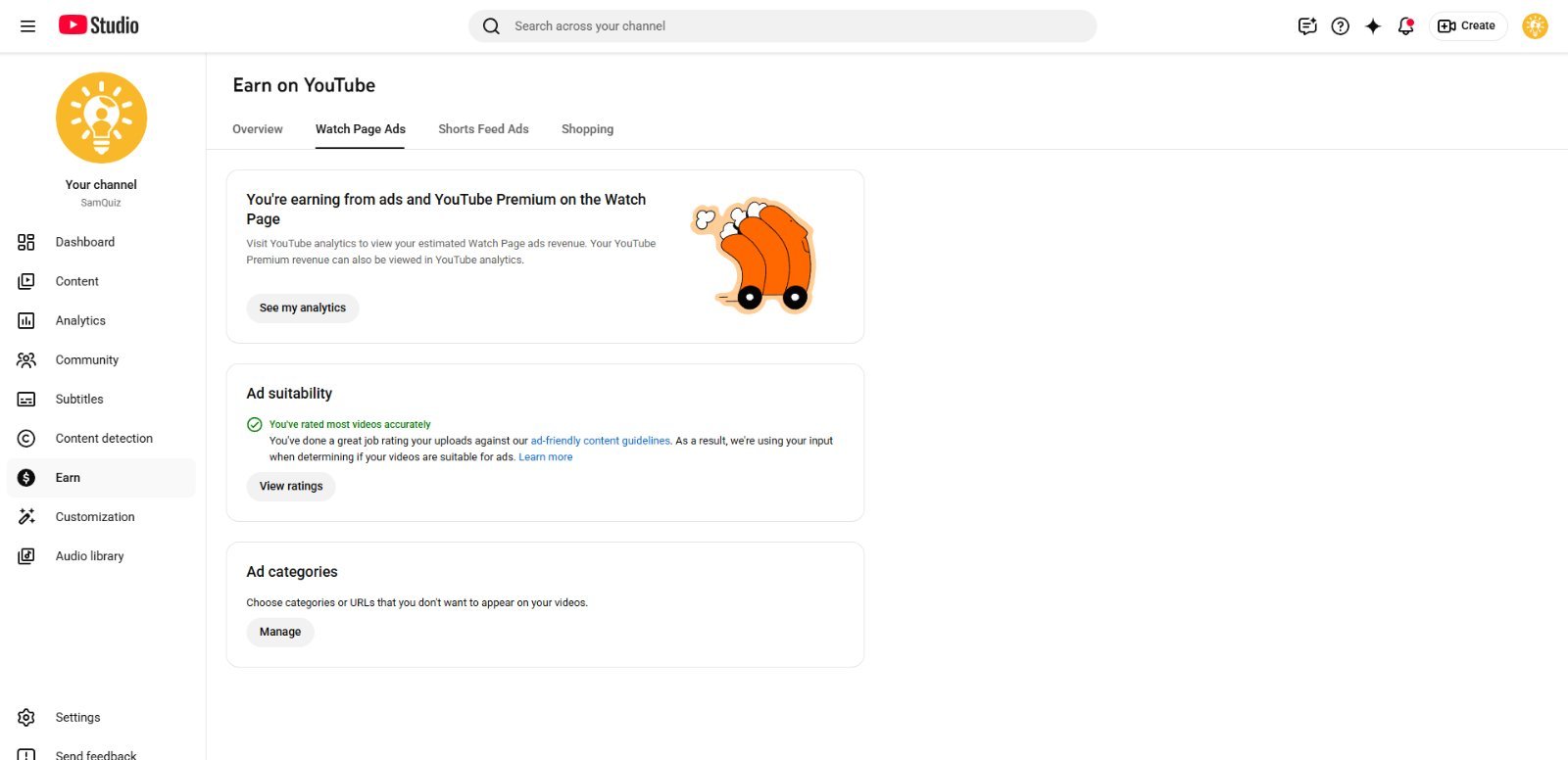
Task: Click the Ad categories heading
Action: pos(292,572)
